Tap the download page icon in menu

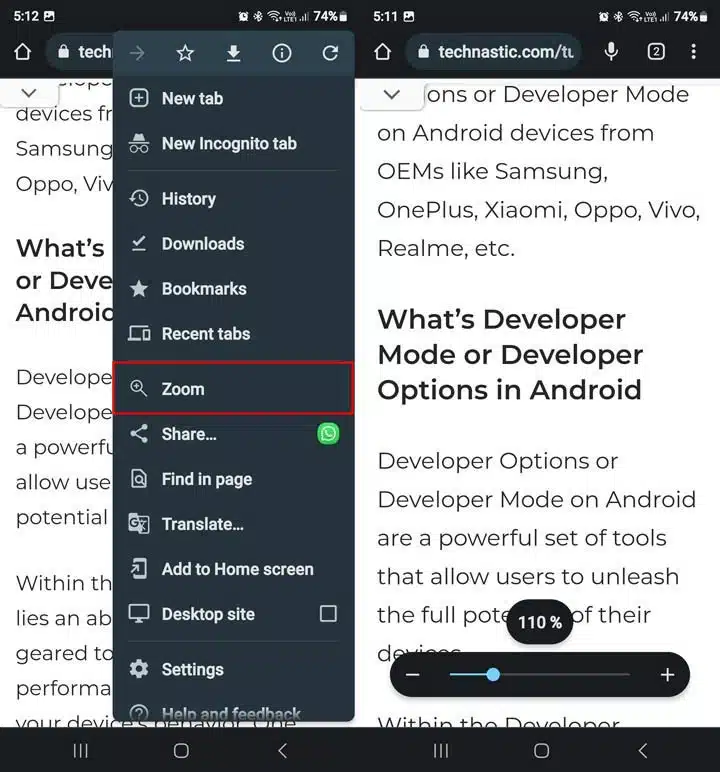[x=233, y=53]
